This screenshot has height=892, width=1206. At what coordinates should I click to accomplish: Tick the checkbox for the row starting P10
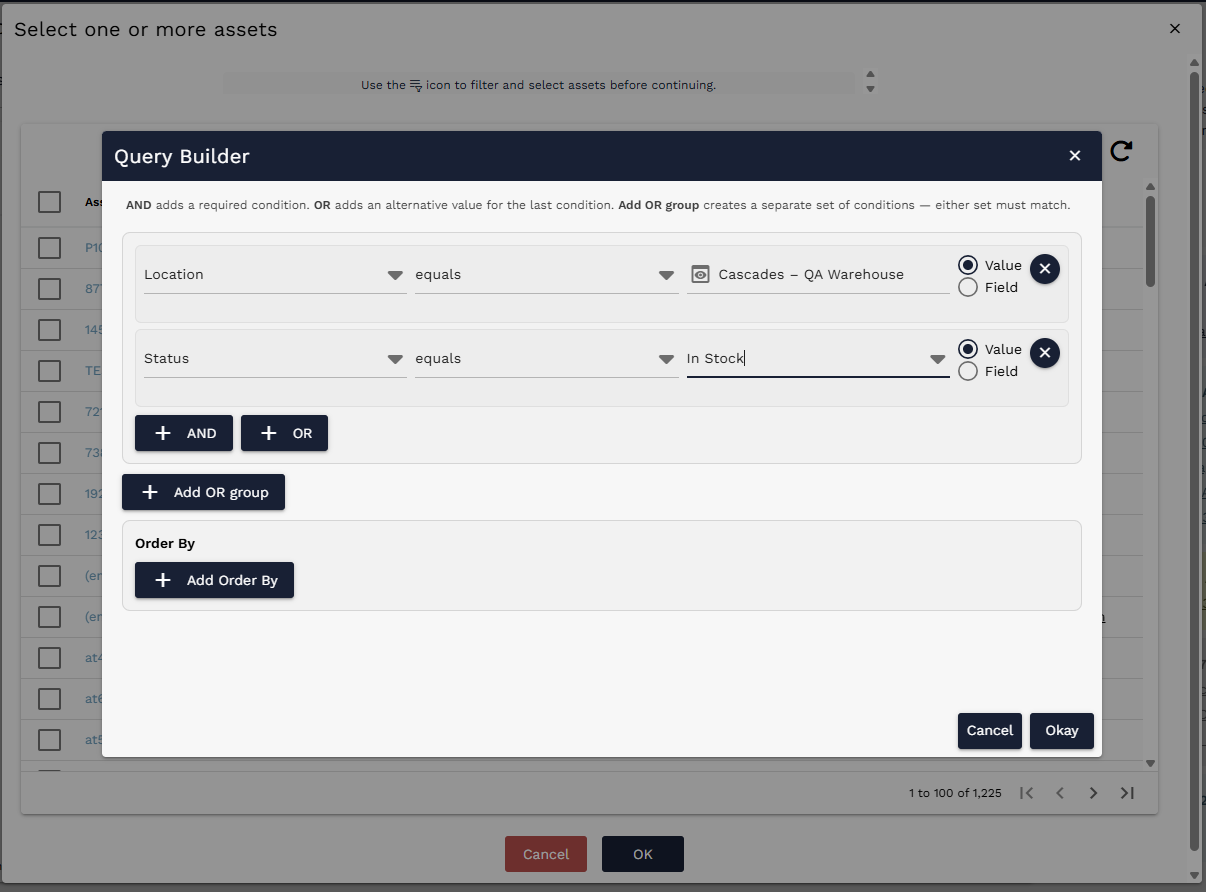pos(50,247)
